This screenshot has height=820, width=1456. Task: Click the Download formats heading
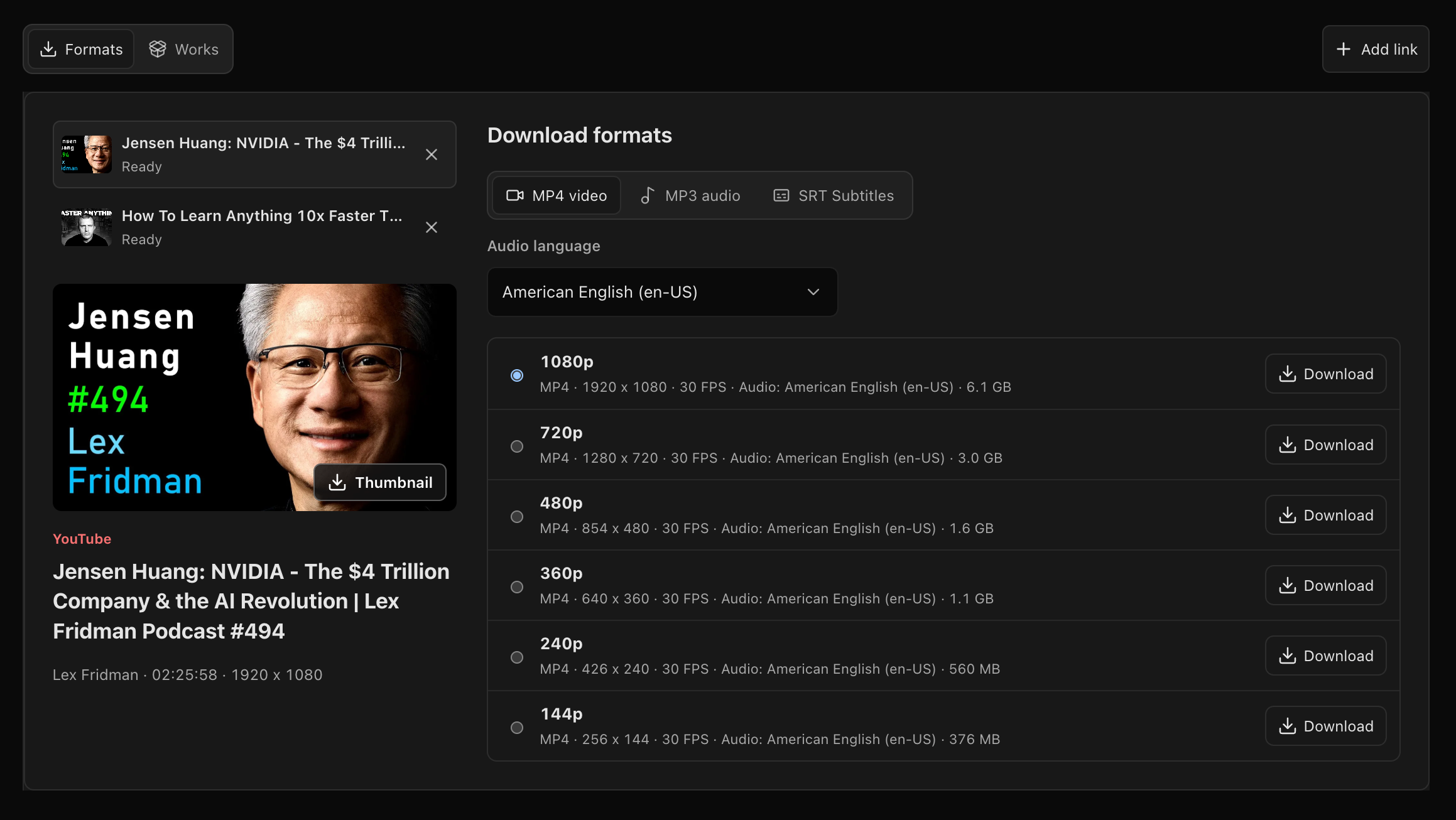click(x=579, y=135)
